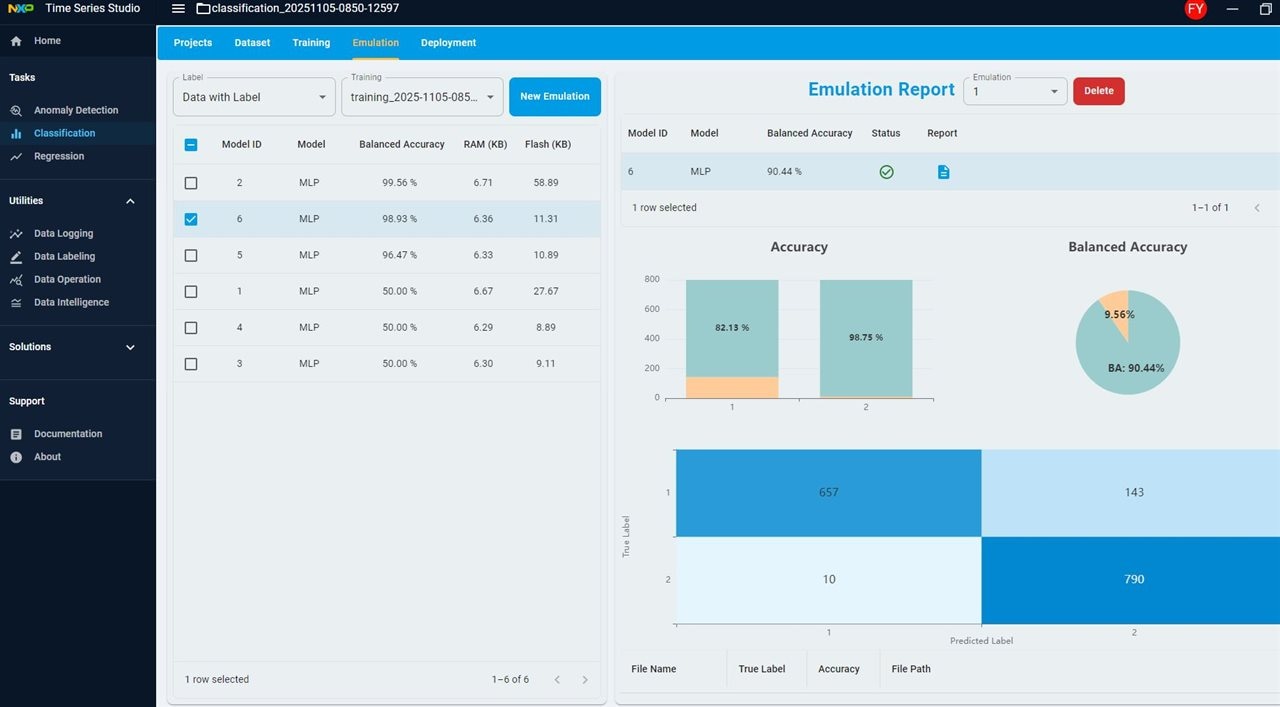Click the New Emulation button
This screenshot has width=1280, height=707.
(554, 97)
